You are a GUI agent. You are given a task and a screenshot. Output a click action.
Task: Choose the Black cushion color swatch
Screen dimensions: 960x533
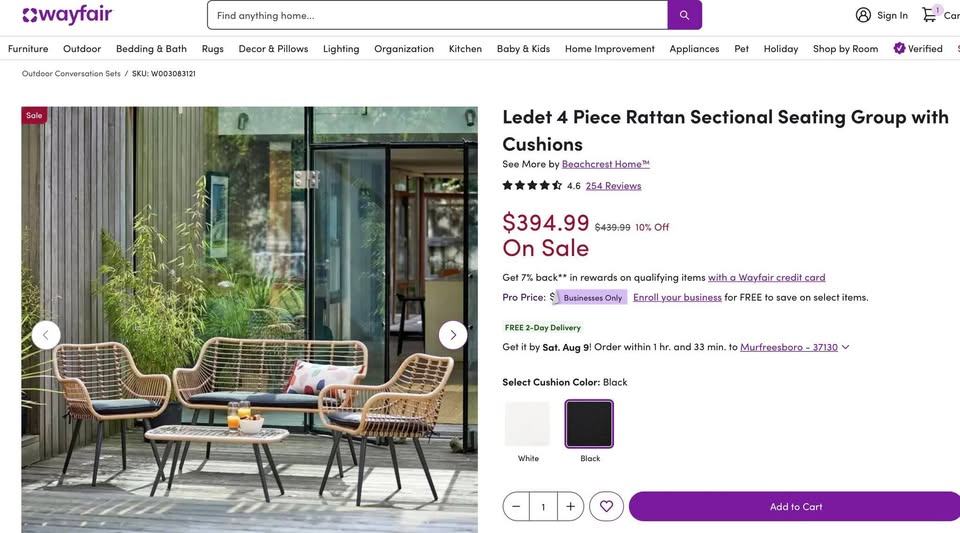point(590,424)
